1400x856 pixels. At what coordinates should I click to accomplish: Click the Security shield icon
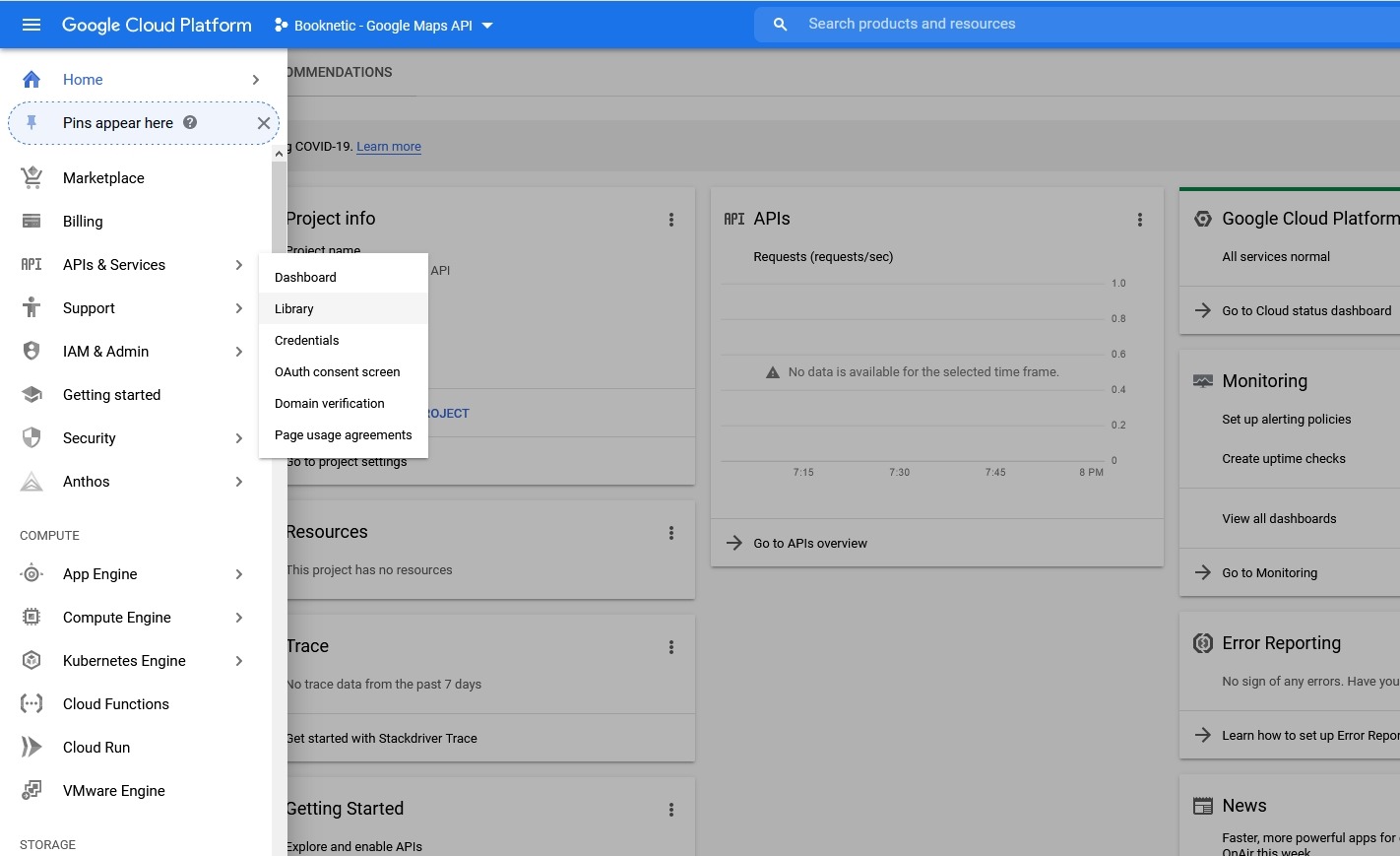(32, 437)
